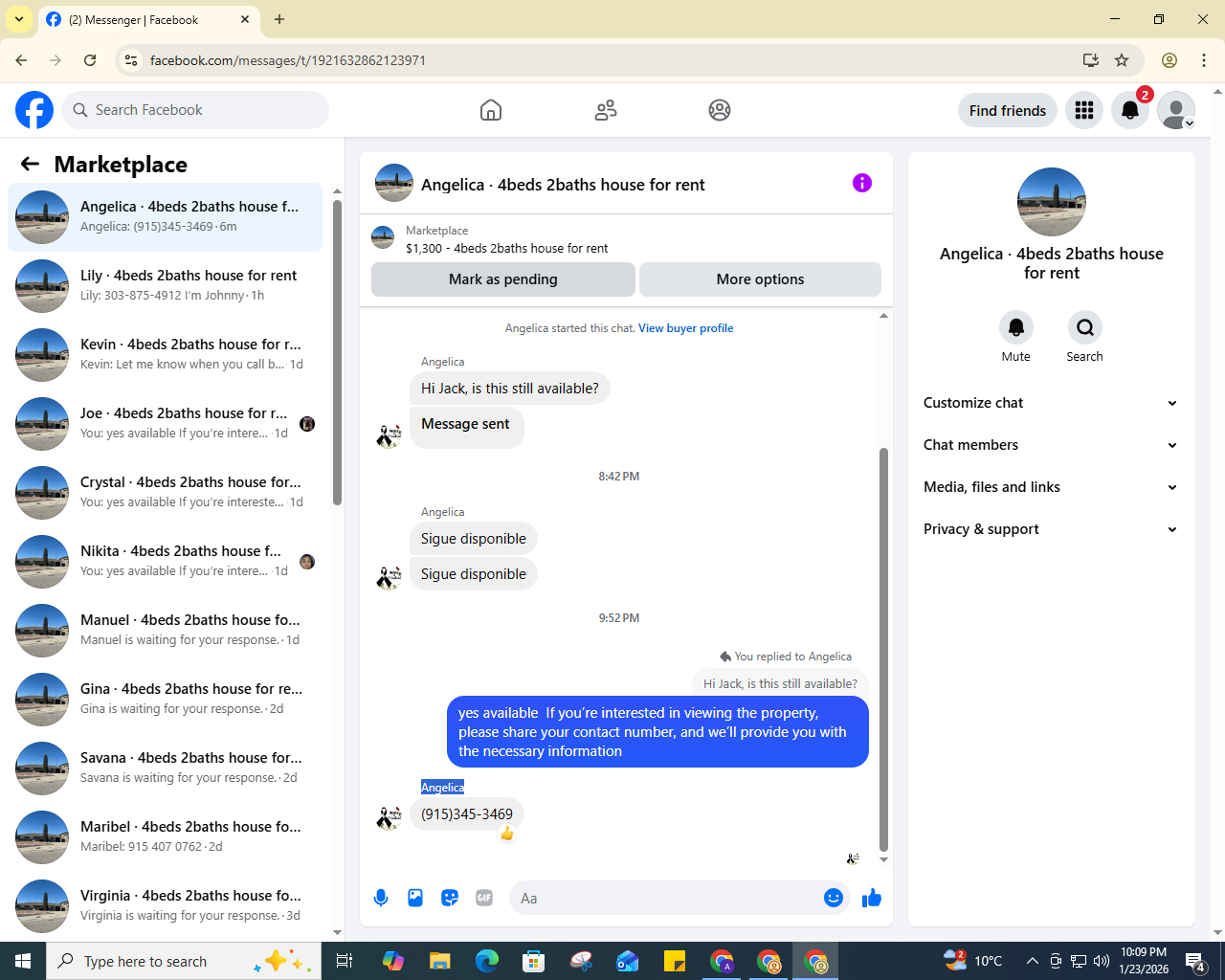Screen dimensions: 1225x980
Task: Click the (915)345-3469 message bubble
Action: [467, 814]
